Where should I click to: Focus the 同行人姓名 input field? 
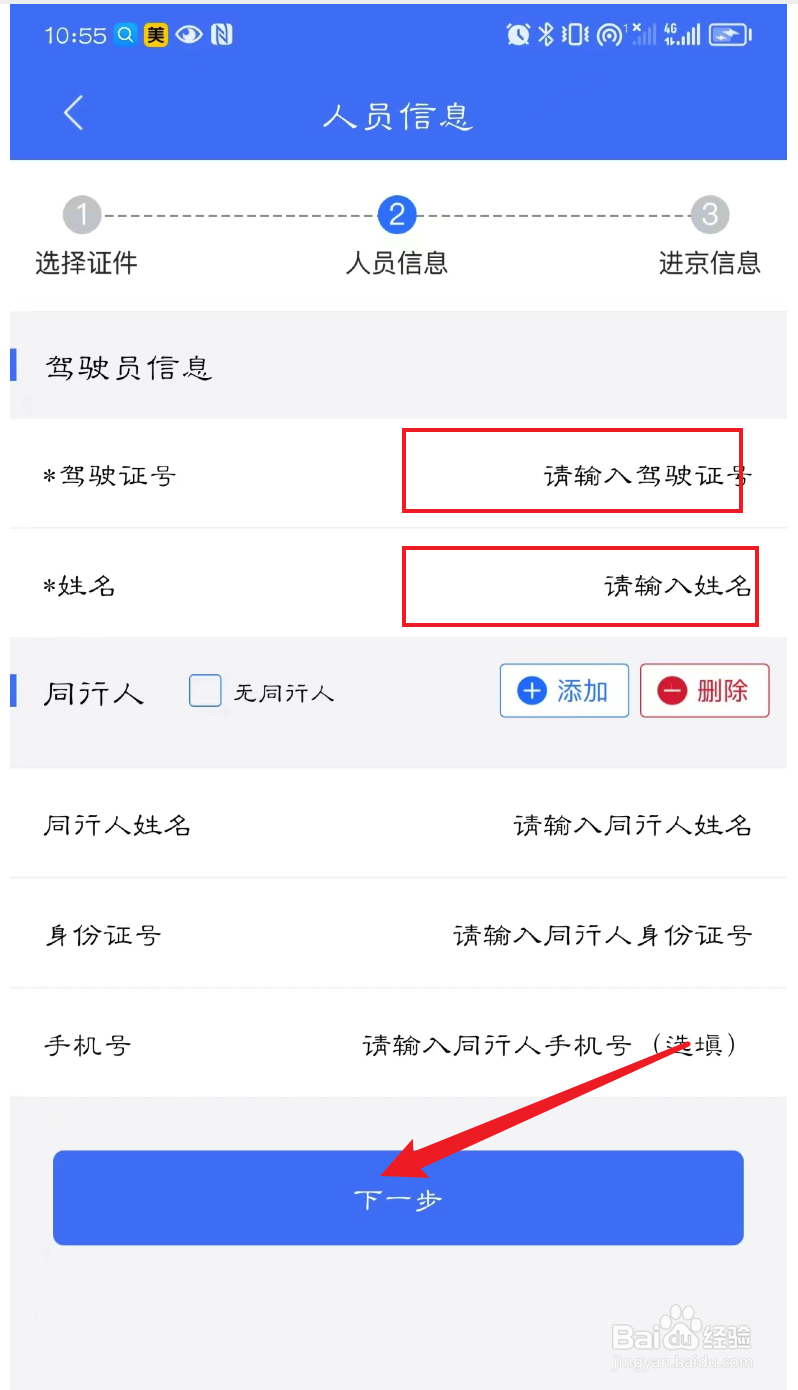pyautogui.click(x=398, y=825)
